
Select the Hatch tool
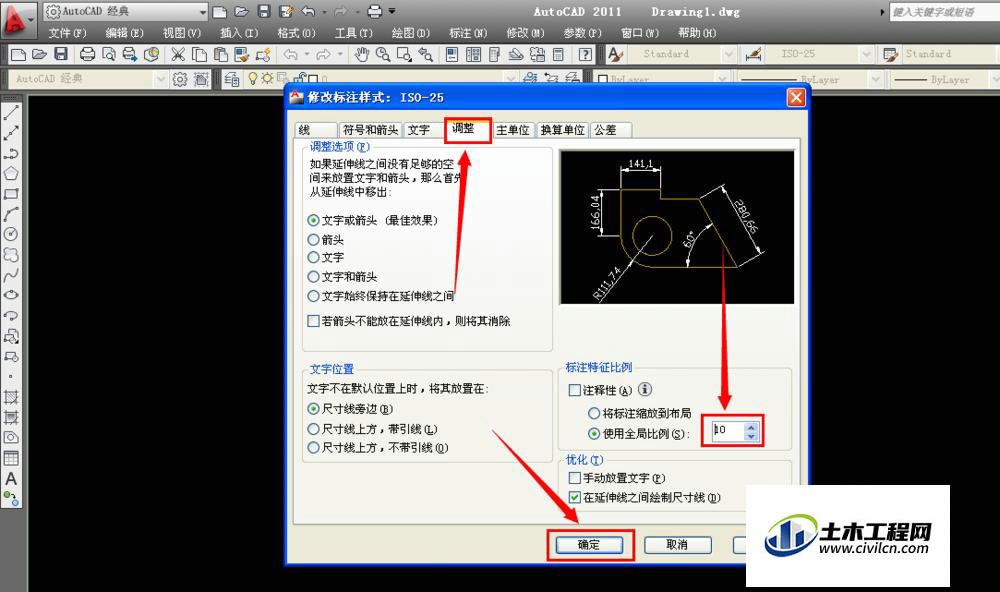click(11, 397)
